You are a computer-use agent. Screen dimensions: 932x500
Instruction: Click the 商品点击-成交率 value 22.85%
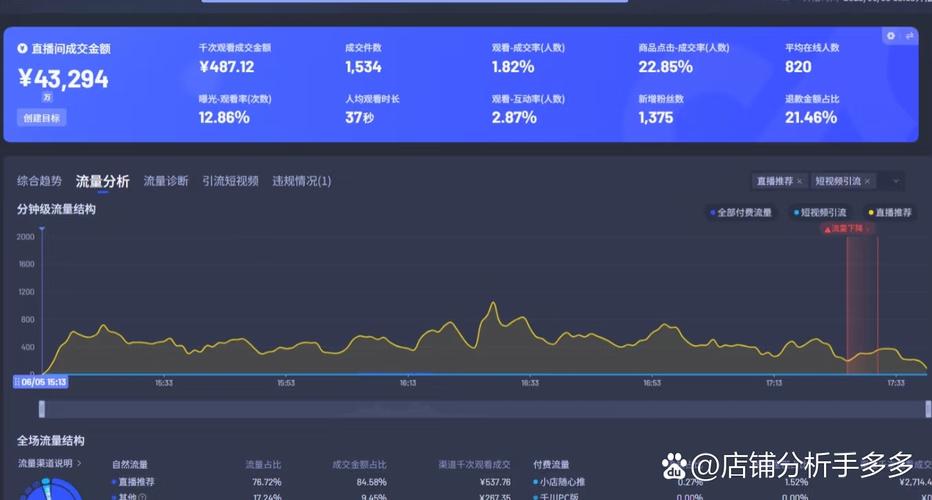tap(665, 67)
